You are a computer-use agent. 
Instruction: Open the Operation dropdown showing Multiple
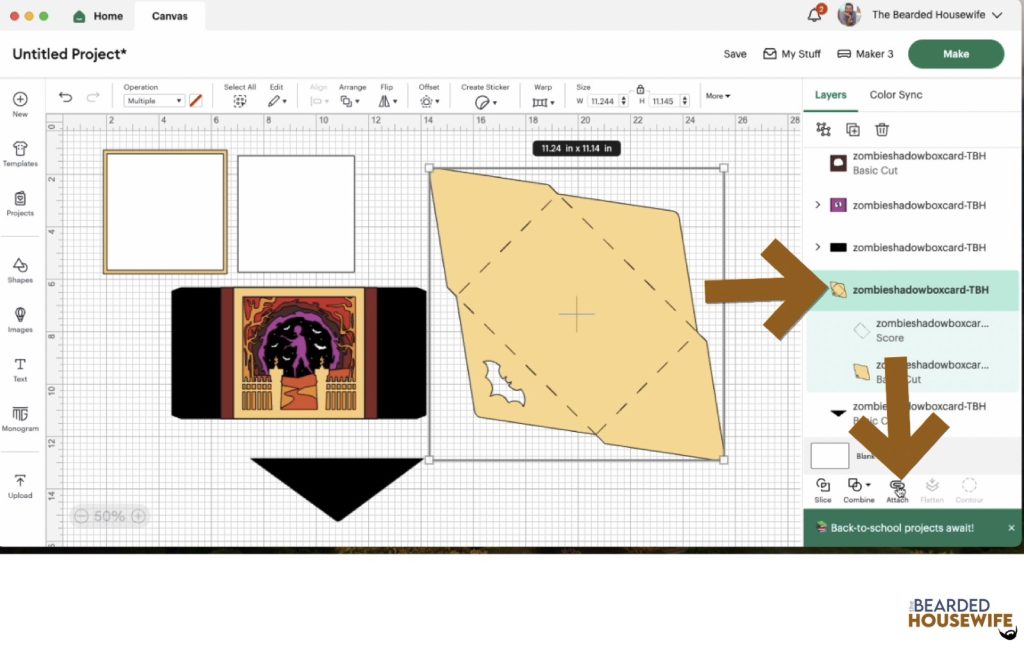click(x=154, y=101)
